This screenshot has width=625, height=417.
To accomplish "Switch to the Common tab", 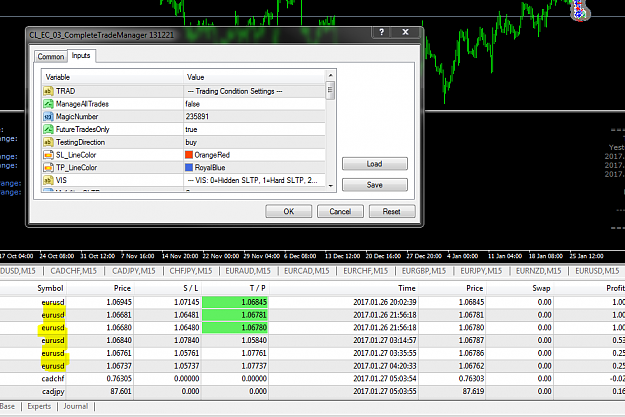I will [x=51, y=57].
